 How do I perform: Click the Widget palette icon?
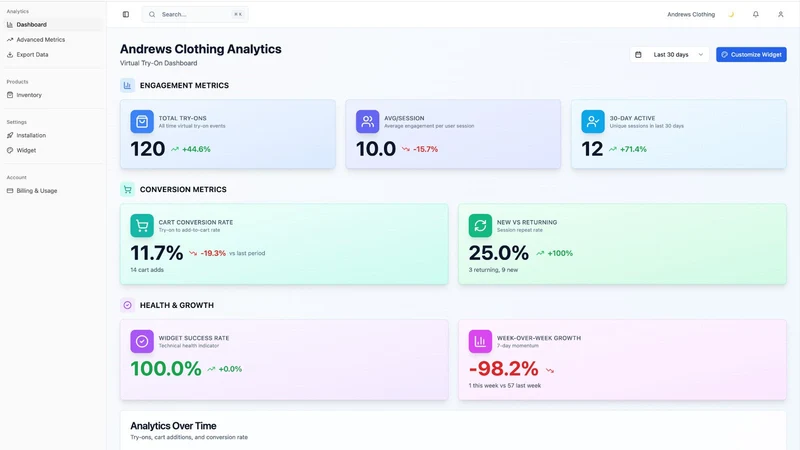click(10, 150)
